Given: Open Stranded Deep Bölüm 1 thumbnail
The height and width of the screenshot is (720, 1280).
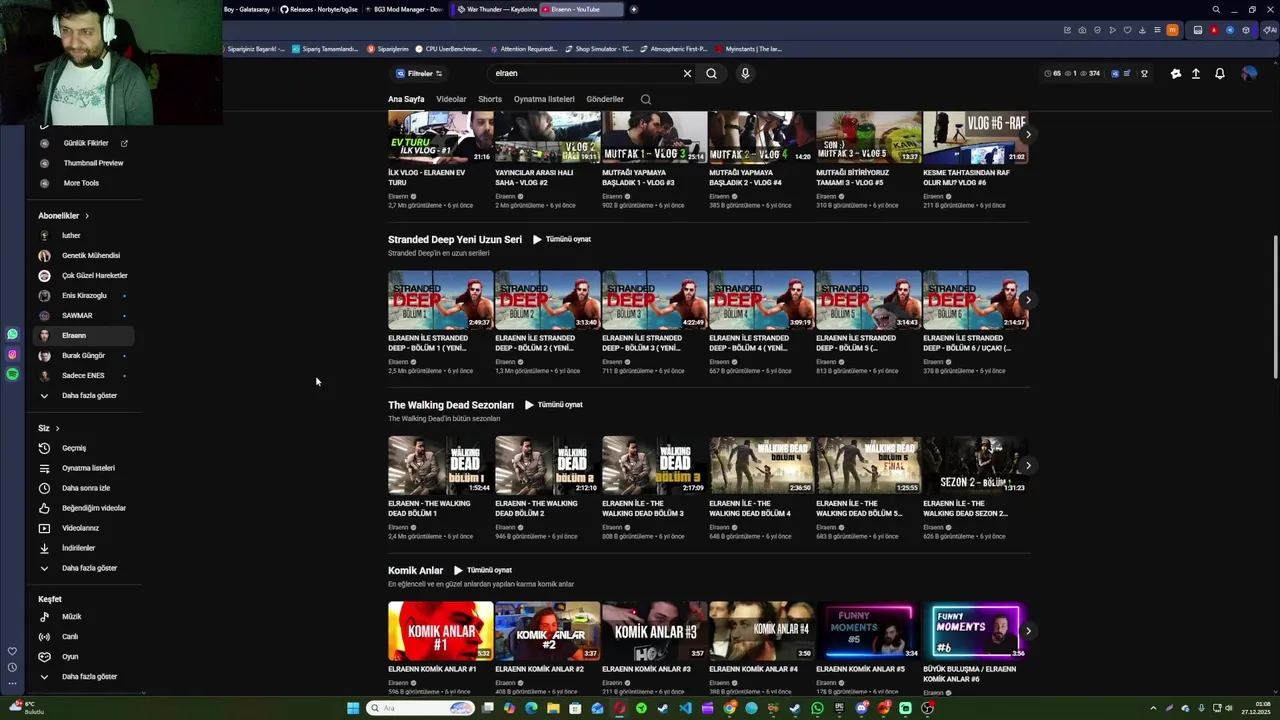Looking at the screenshot, I should pos(440,300).
